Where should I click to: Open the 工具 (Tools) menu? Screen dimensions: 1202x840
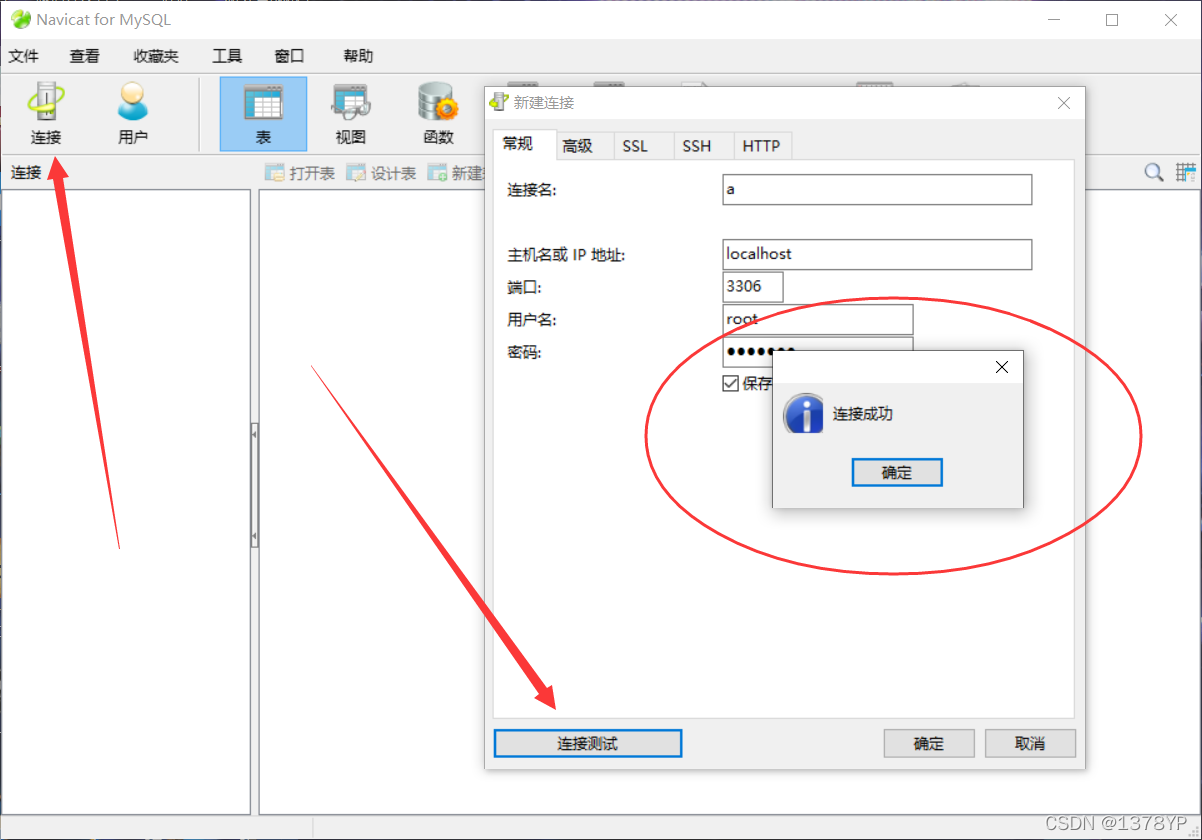point(227,56)
